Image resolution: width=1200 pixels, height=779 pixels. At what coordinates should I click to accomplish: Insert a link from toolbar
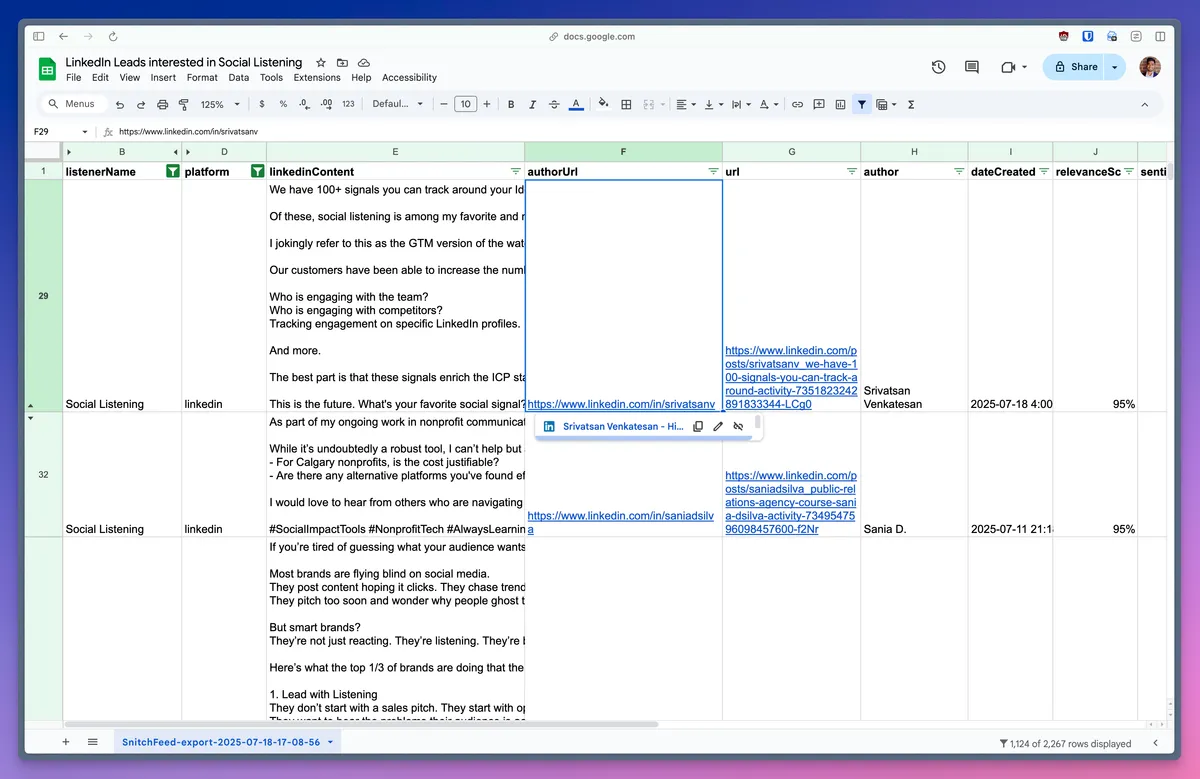click(797, 104)
